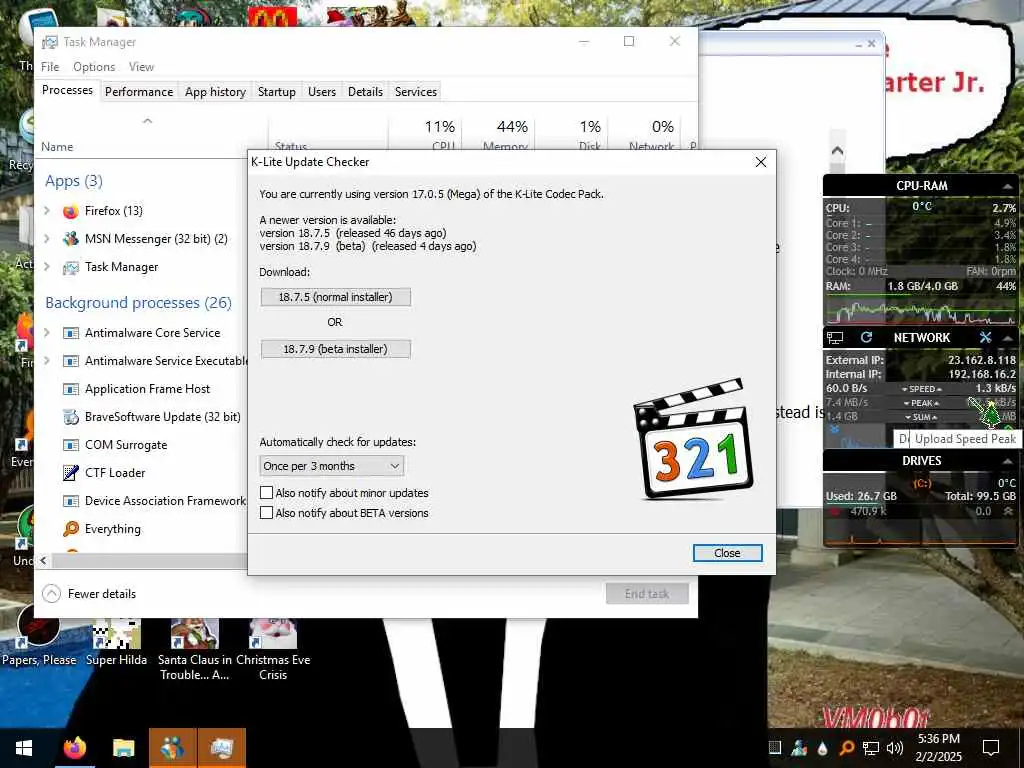Click the network adapter icon in the NETWORK gadget
The height and width of the screenshot is (768, 1024).
click(x=835, y=338)
